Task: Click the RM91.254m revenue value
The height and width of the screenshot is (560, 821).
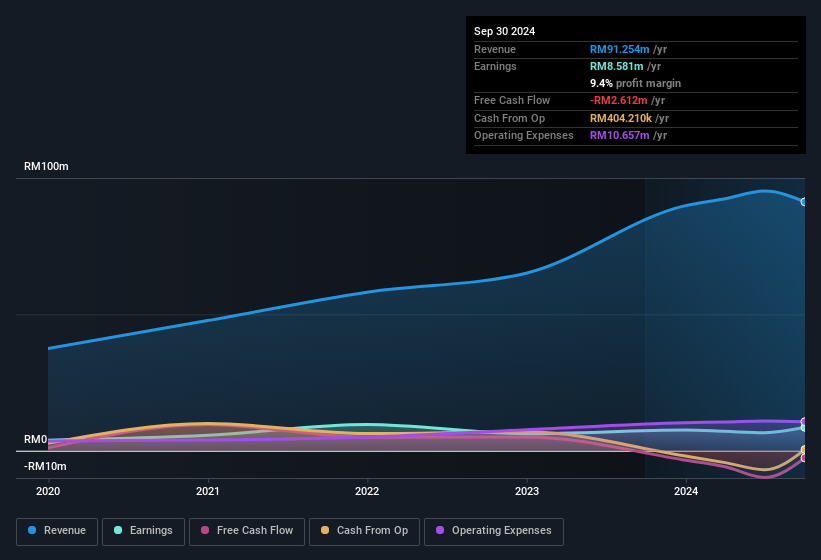Action: [619, 49]
